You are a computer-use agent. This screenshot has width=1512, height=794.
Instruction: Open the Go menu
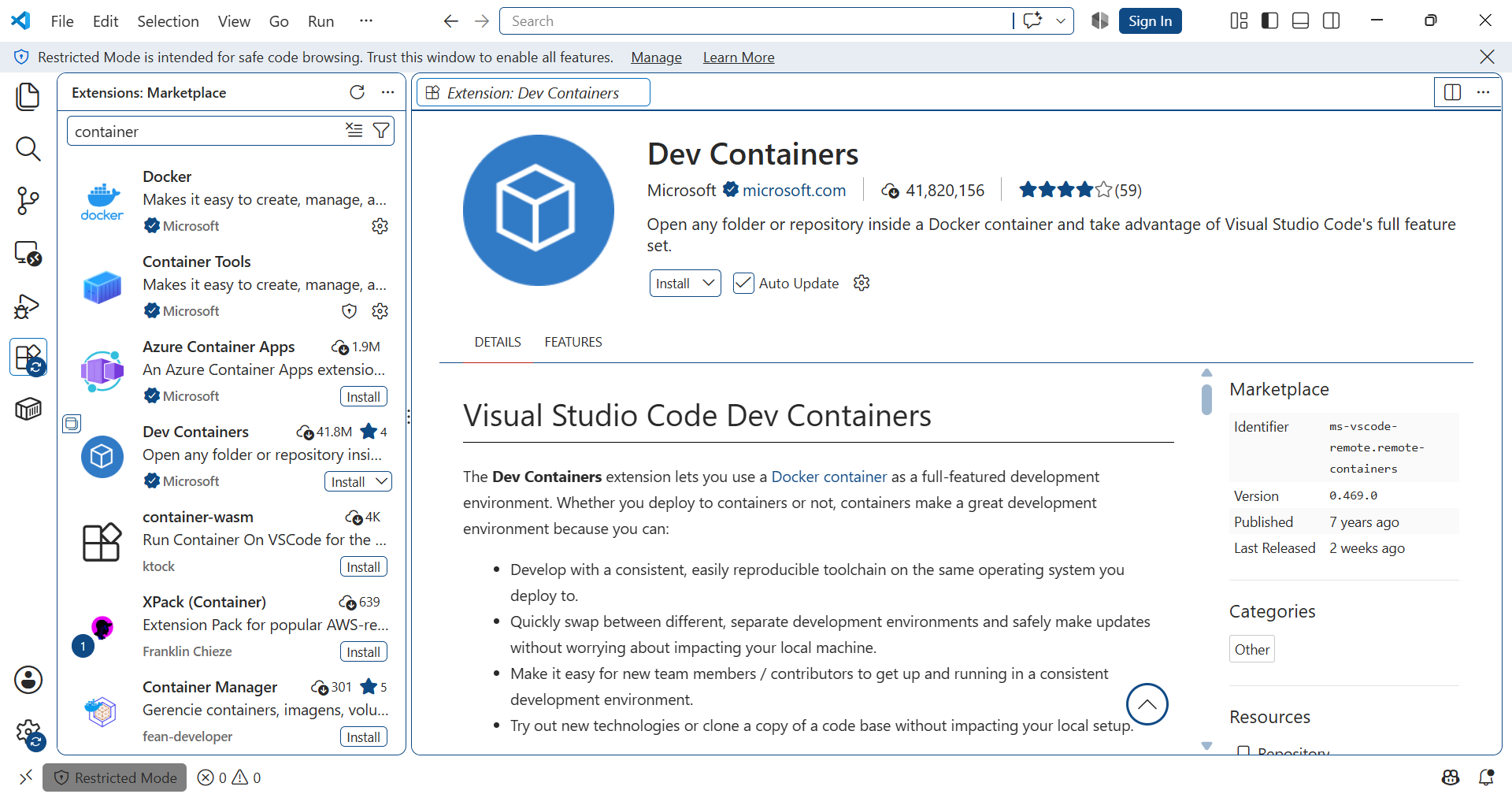(x=279, y=21)
